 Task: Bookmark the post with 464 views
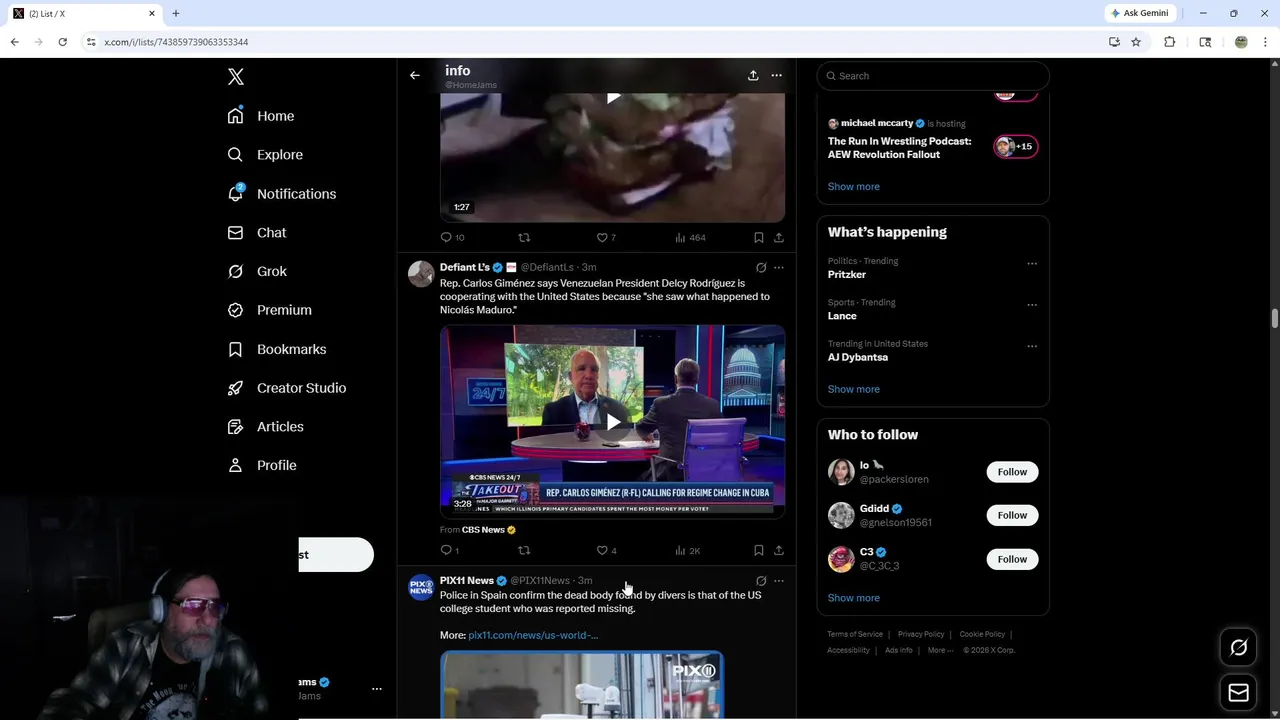759,237
